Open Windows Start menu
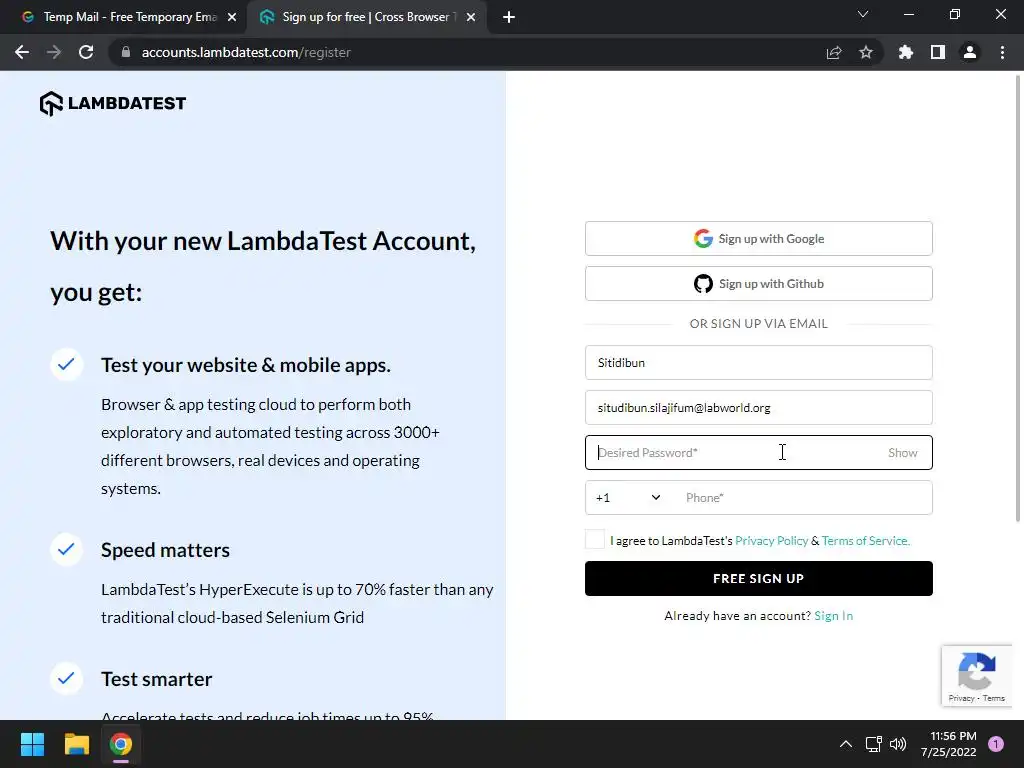Screen dimensions: 1024x768 (x=33, y=744)
